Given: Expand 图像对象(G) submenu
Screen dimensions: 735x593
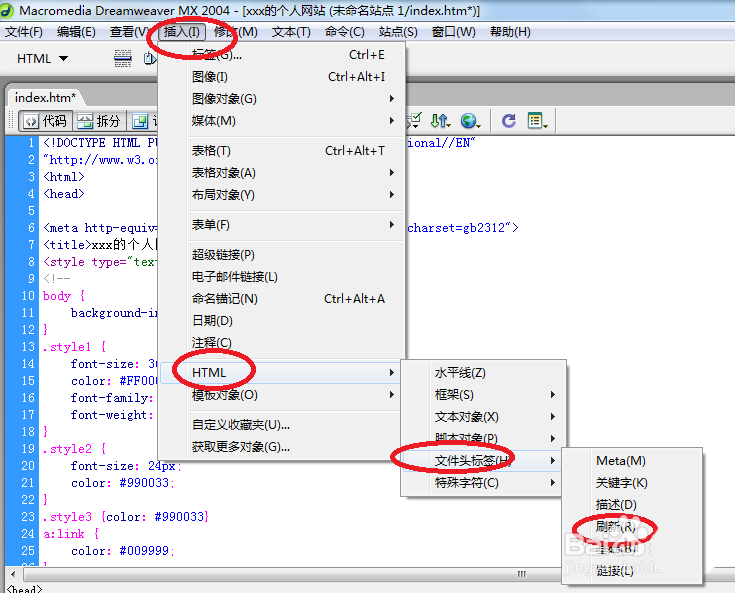Looking at the screenshot, I should (x=283, y=98).
